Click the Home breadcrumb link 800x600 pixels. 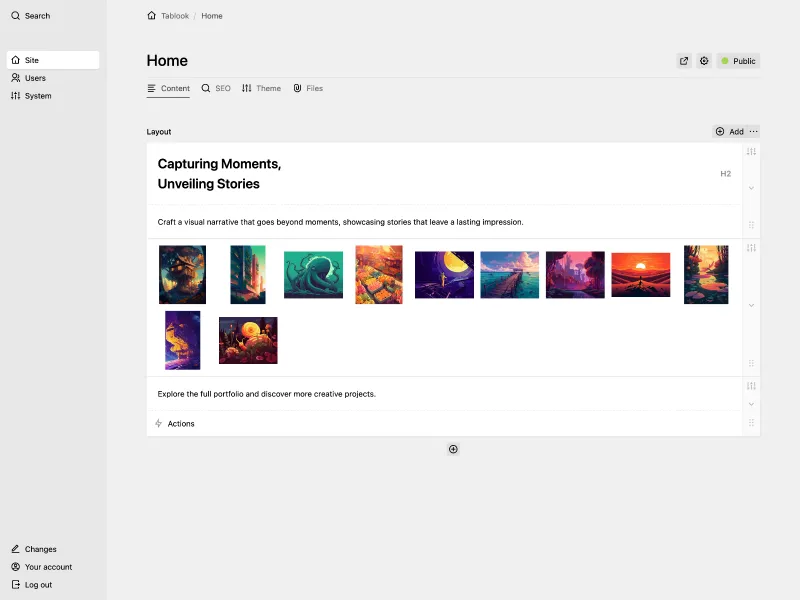(212, 15)
